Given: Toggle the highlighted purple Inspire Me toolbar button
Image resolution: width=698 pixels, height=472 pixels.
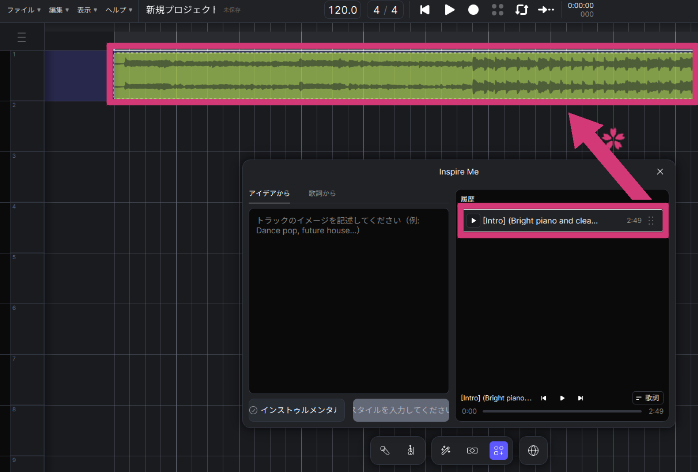Looking at the screenshot, I should [x=498, y=451].
